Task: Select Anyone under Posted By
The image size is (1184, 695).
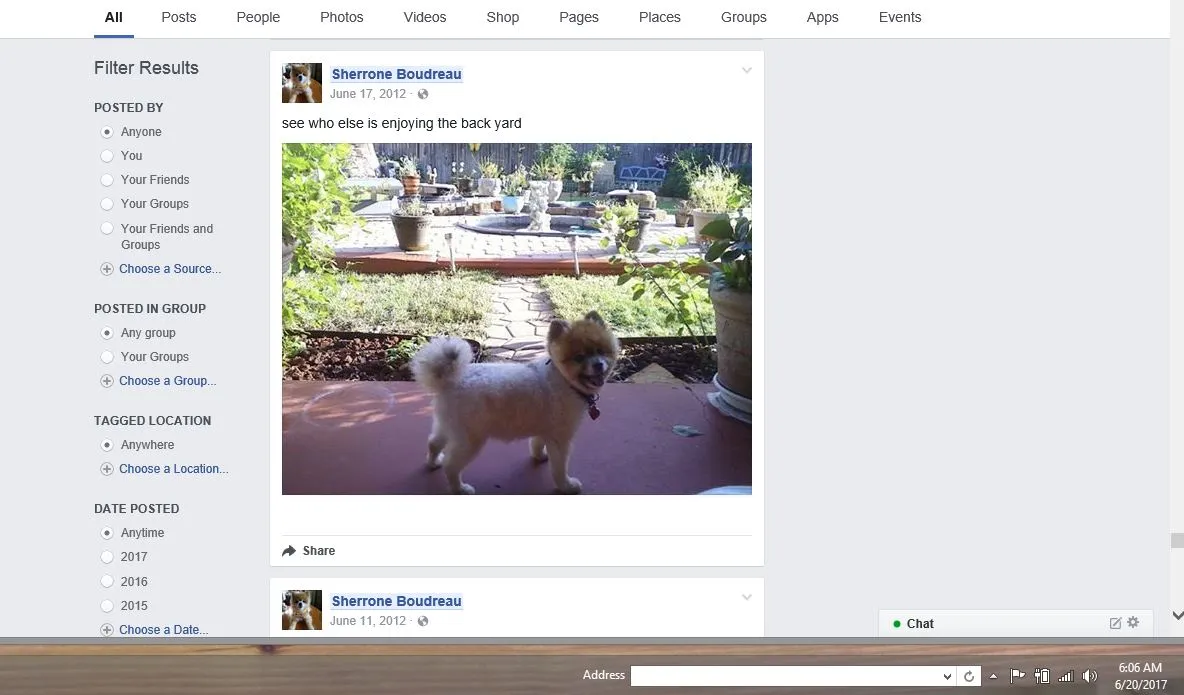Action: tap(107, 132)
